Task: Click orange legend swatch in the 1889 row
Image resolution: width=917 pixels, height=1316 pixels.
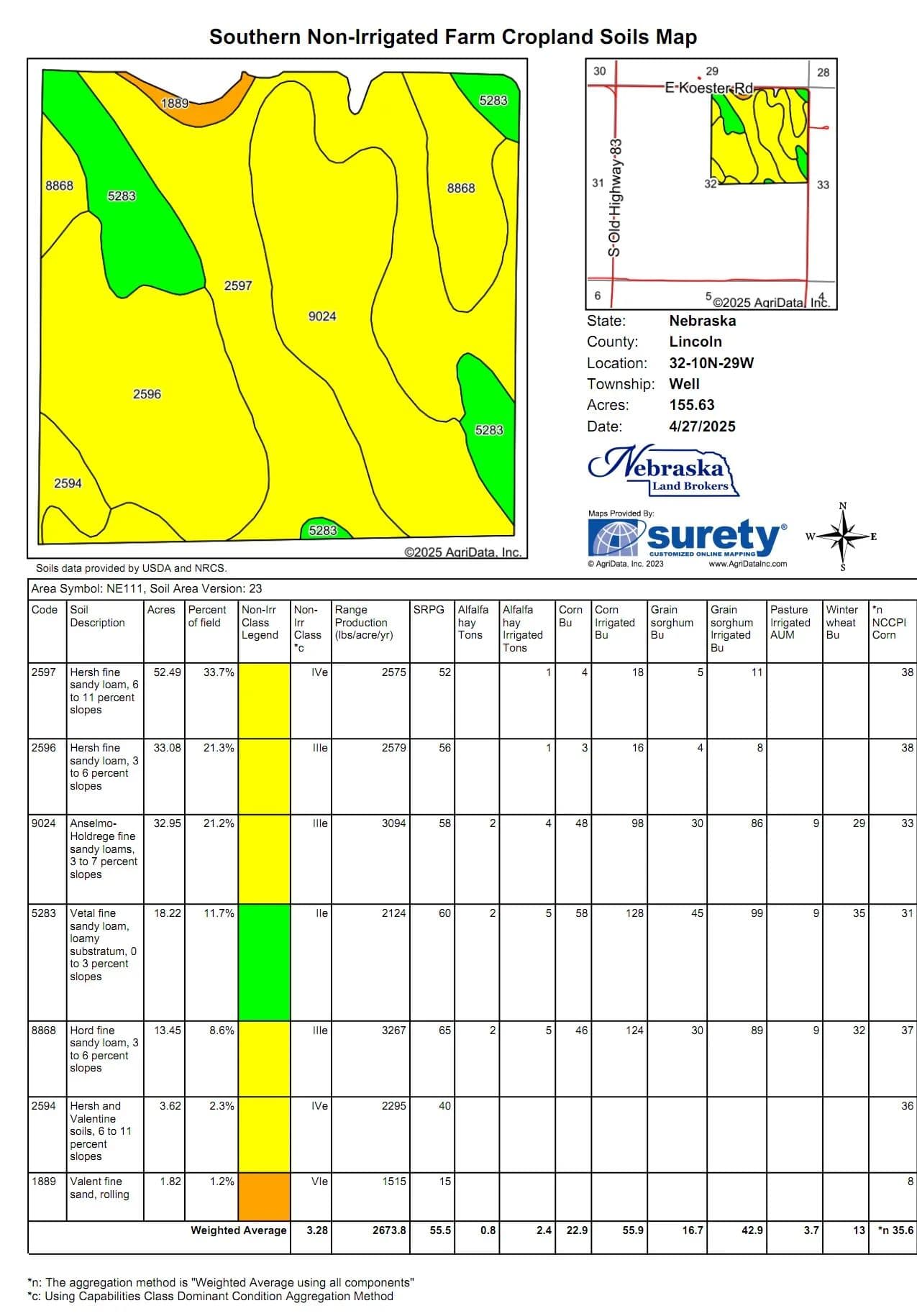Action: [x=264, y=1196]
